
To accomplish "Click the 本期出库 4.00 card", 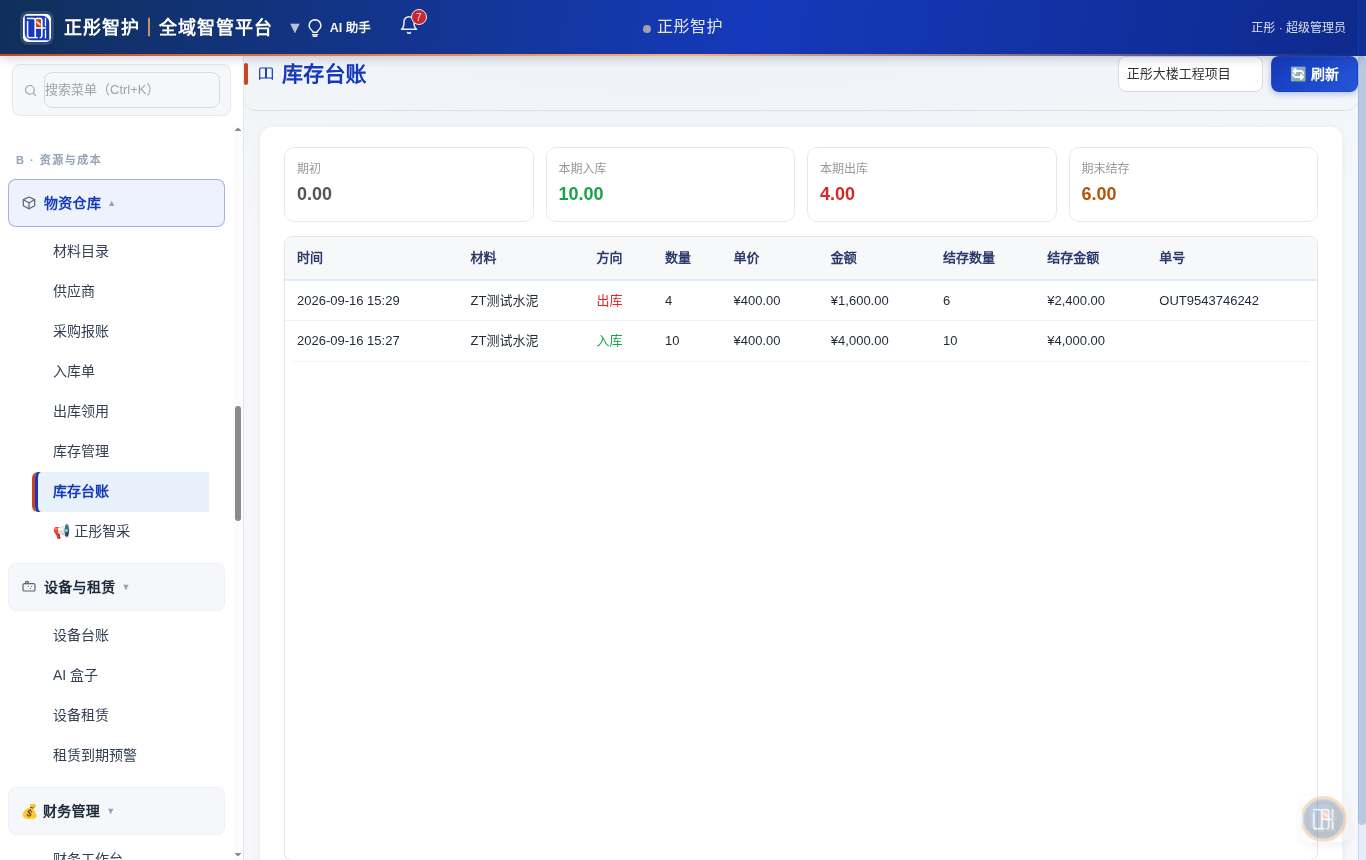I will [x=932, y=184].
